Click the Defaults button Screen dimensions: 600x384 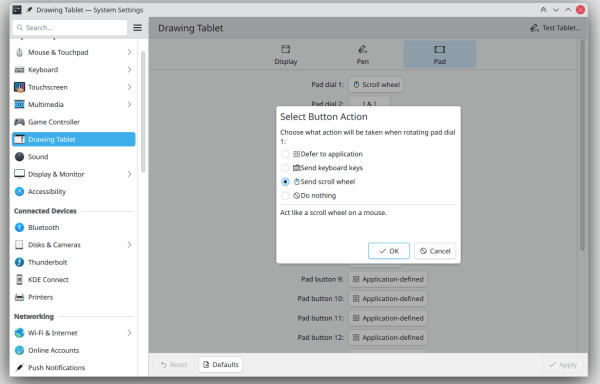(220, 364)
